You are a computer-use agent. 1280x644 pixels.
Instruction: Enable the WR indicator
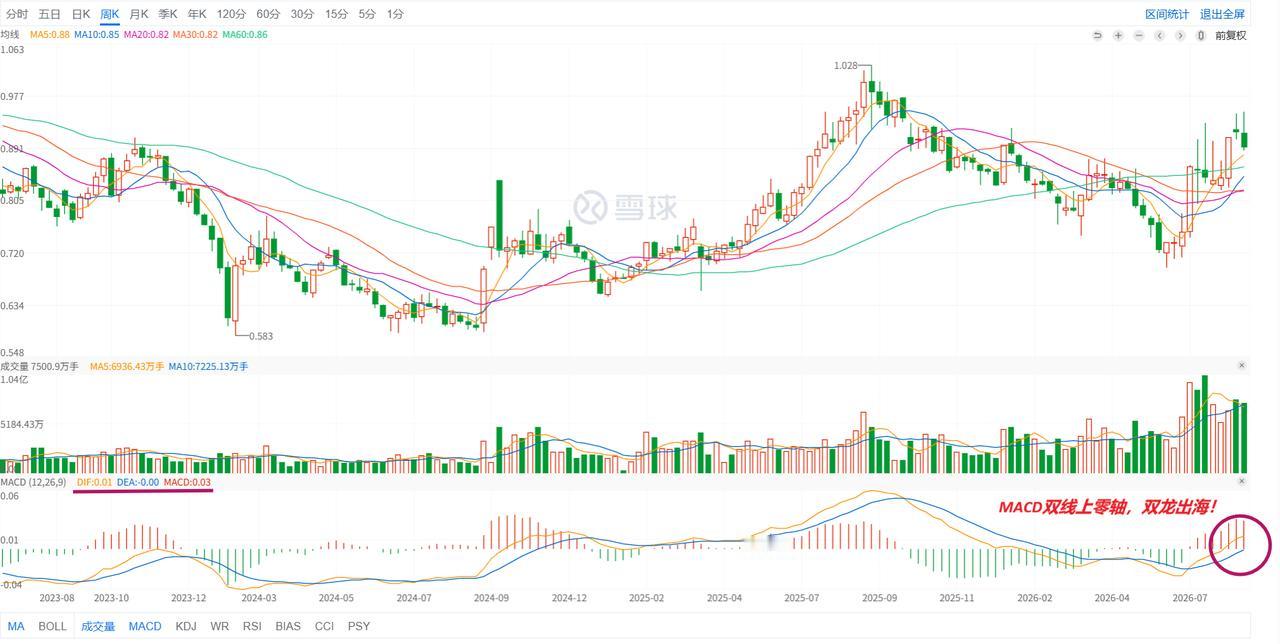pyautogui.click(x=219, y=627)
